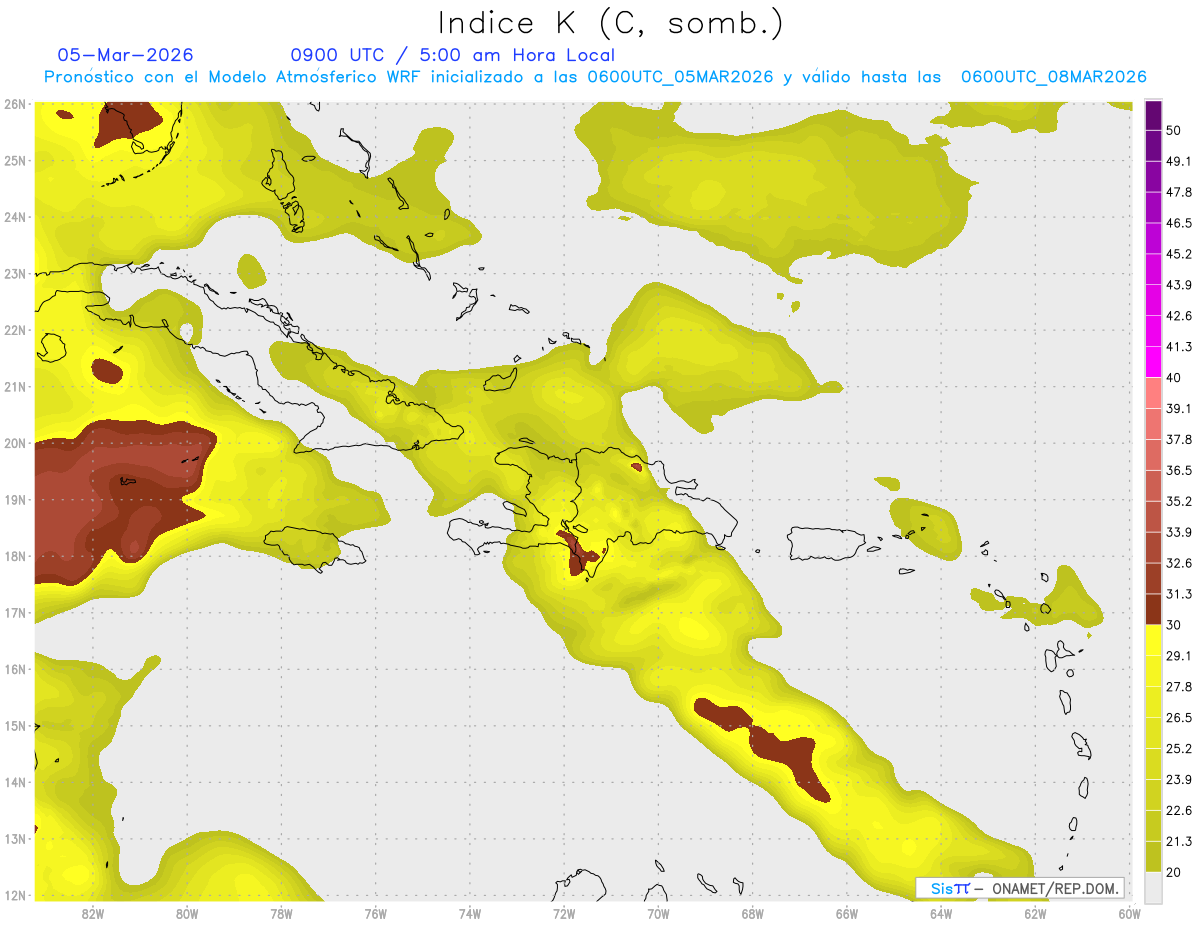Screen dimensions: 1200x927
Task: Click the valid-until stamp '0600UTC_08MAR2026'
Action: click(x=1053, y=77)
